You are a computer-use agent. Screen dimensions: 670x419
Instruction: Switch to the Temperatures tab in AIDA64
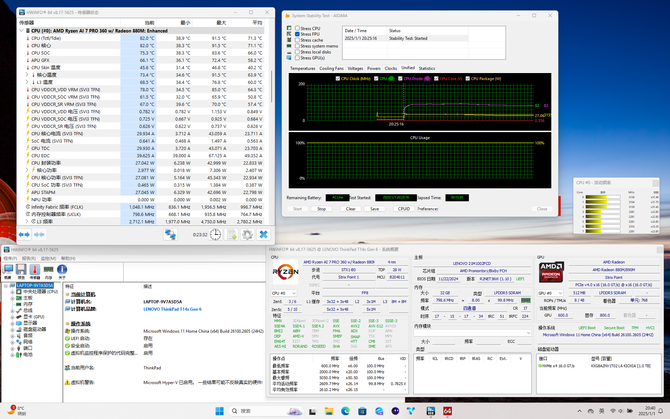pyautogui.click(x=303, y=68)
